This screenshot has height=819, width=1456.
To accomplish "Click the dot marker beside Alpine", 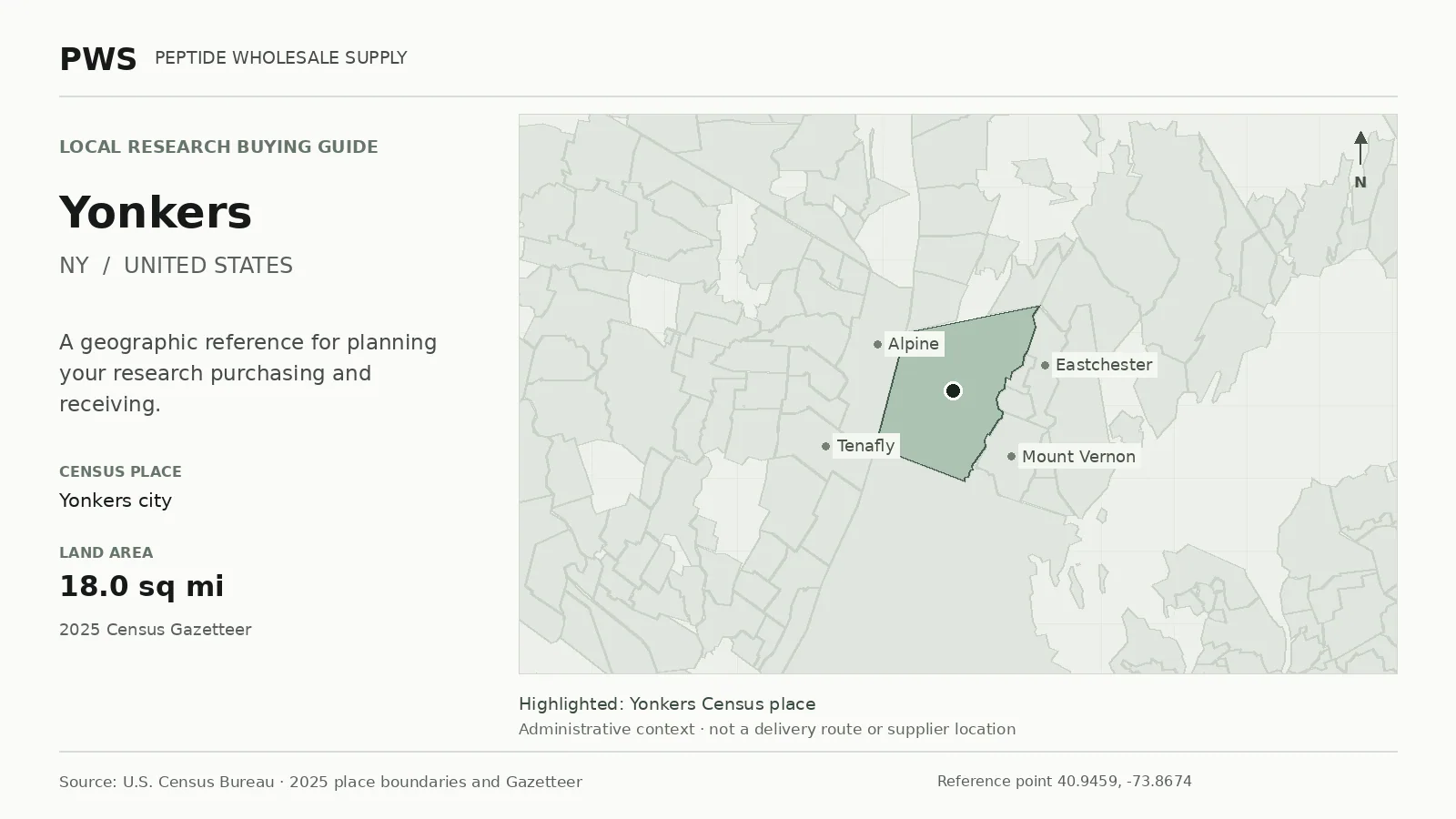I will point(877,344).
